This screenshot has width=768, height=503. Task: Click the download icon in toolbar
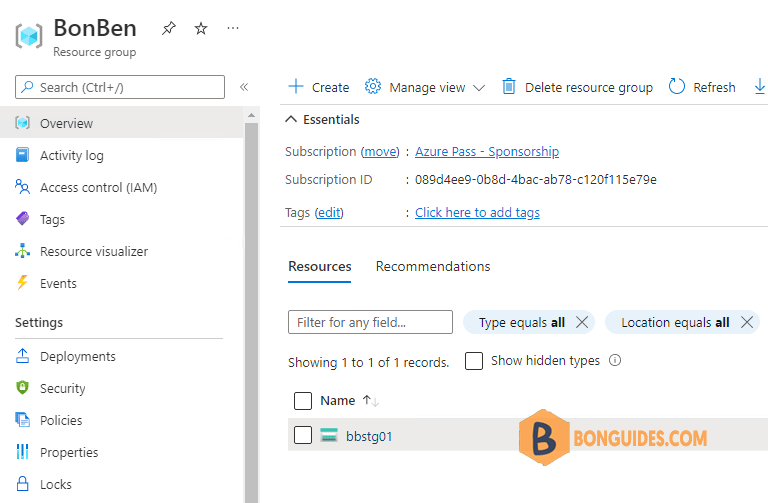[x=758, y=87]
